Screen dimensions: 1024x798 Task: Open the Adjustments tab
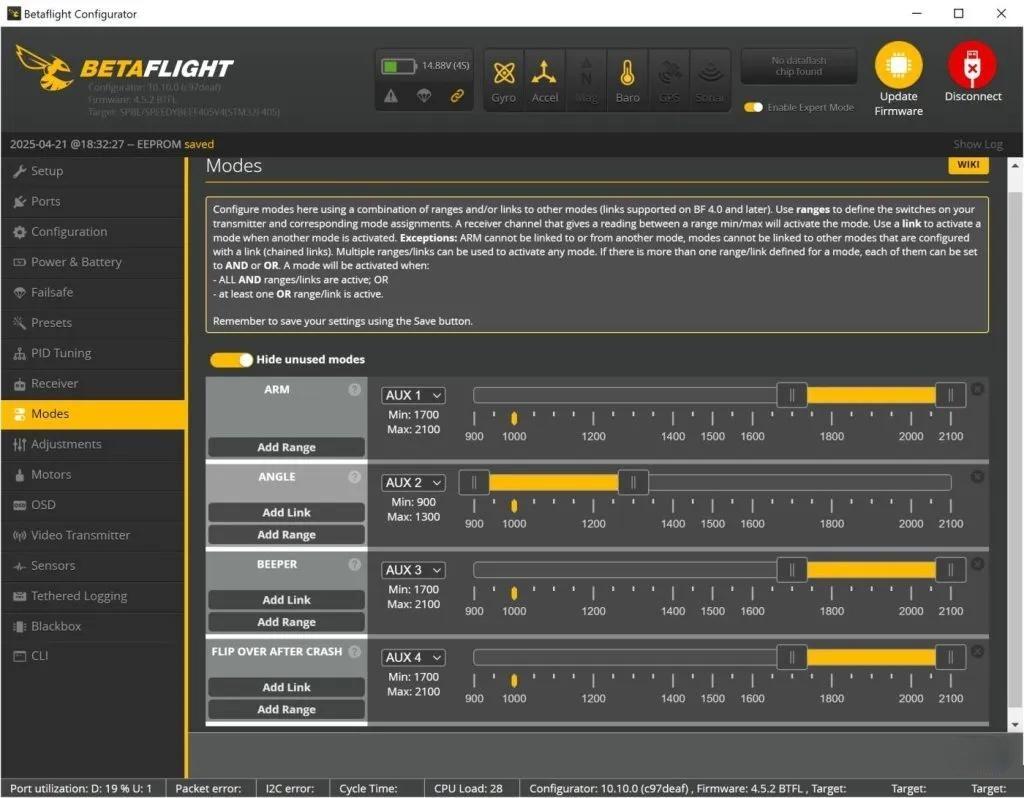[x=93, y=444]
